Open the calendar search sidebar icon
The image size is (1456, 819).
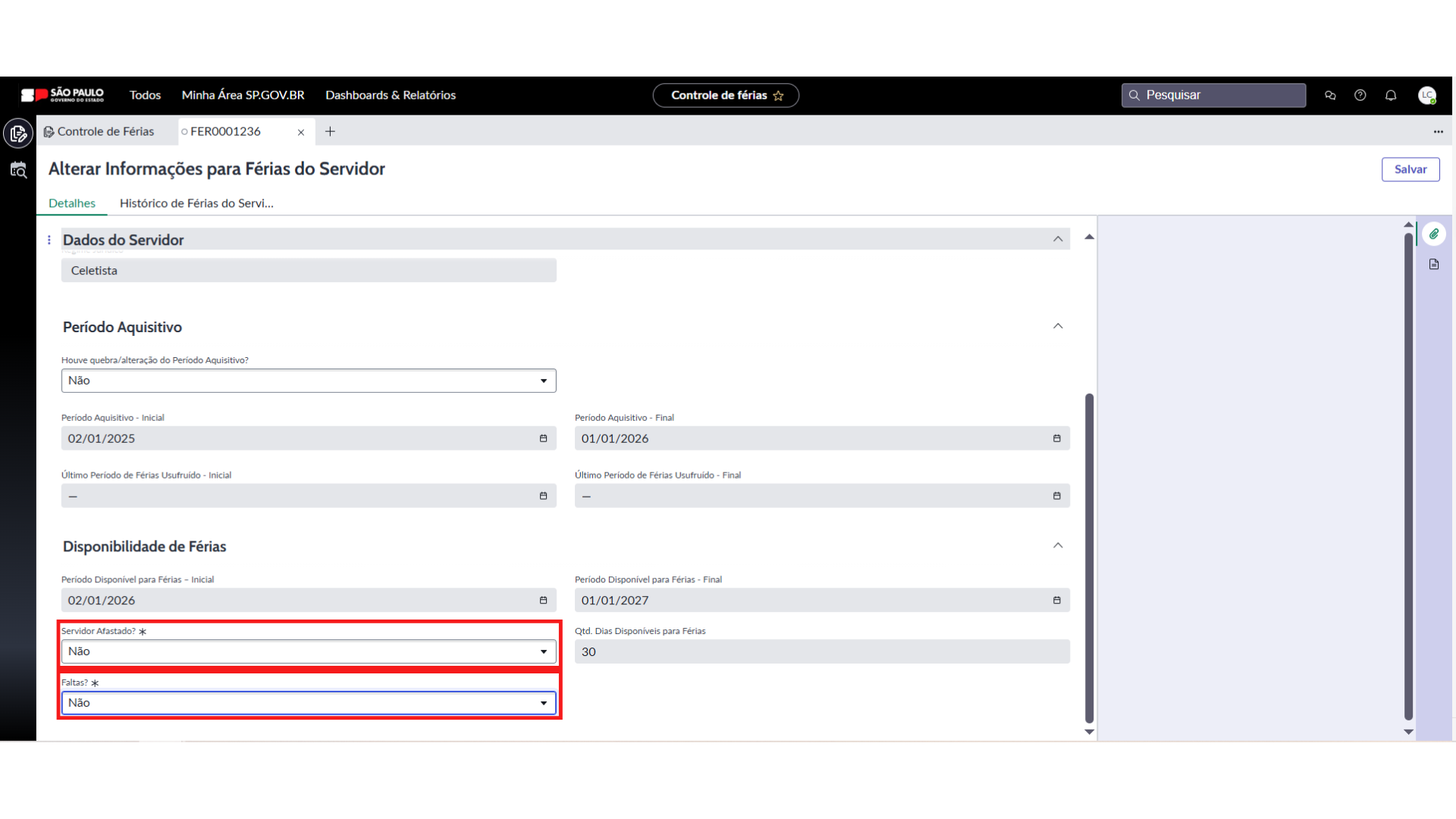(x=18, y=171)
